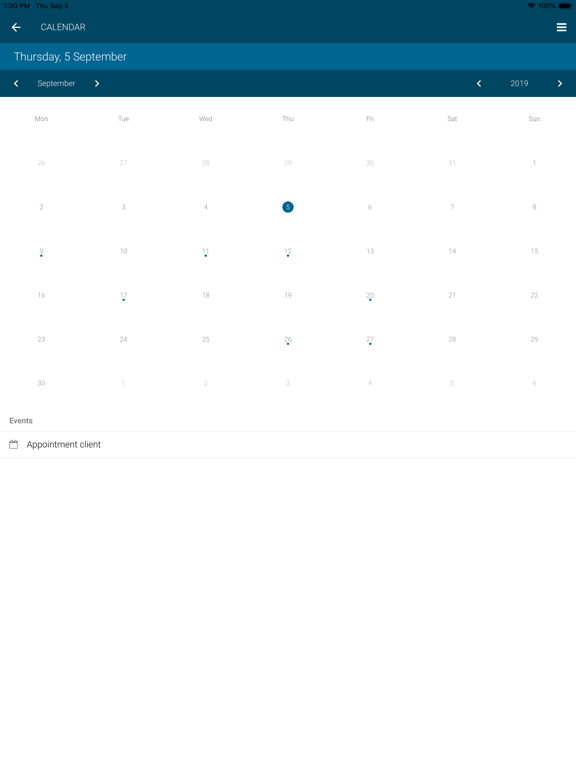Select day 10 in September grid
The width and height of the screenshot is (576, 768).
point(123,251)
